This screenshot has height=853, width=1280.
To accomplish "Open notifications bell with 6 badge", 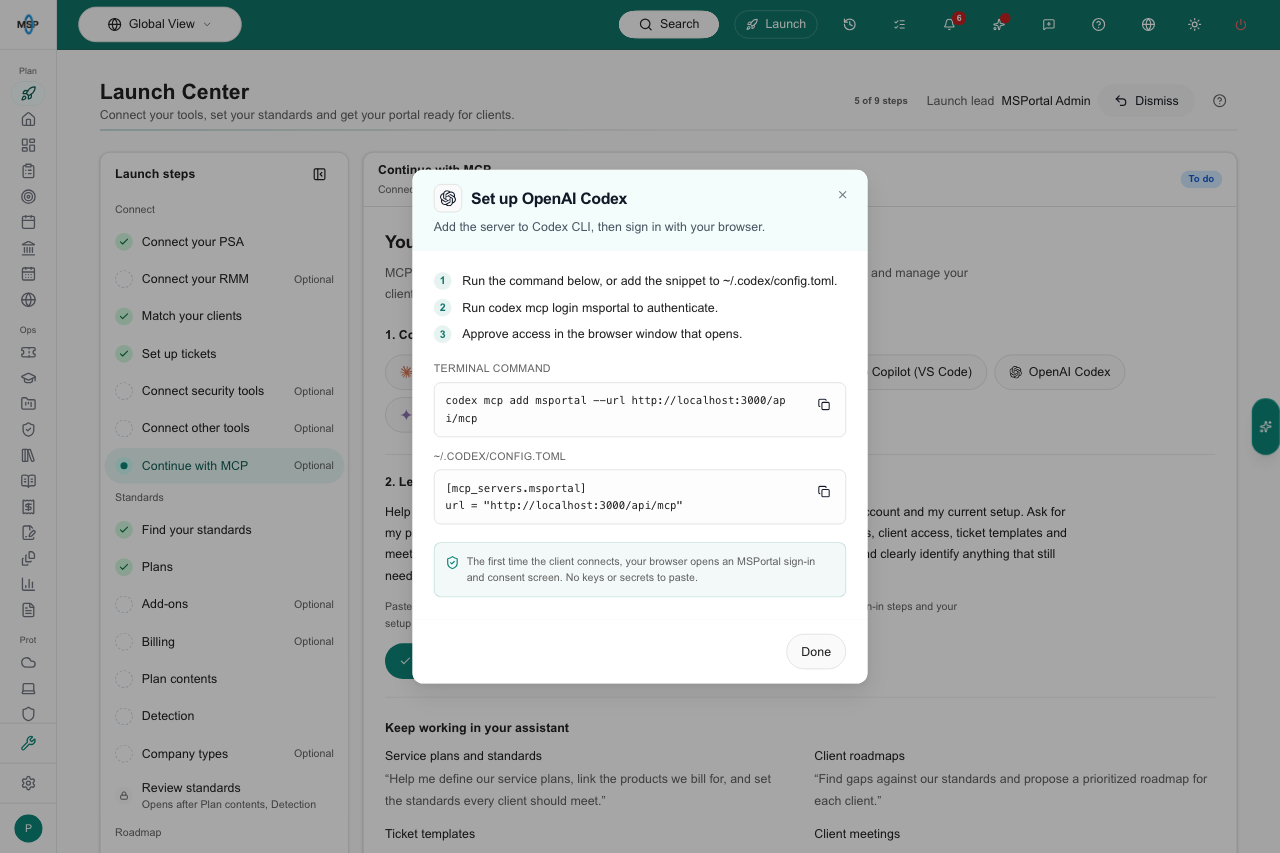I will (949, 24).
